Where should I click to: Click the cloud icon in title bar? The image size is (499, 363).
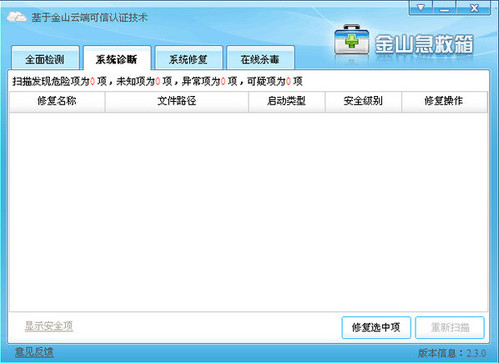17,17
